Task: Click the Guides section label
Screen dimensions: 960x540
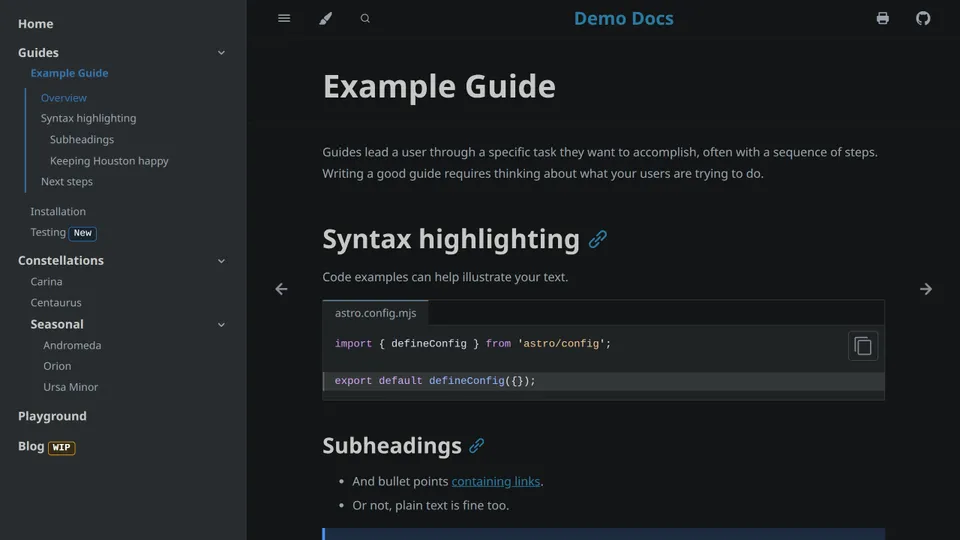Action: (38, 53)
